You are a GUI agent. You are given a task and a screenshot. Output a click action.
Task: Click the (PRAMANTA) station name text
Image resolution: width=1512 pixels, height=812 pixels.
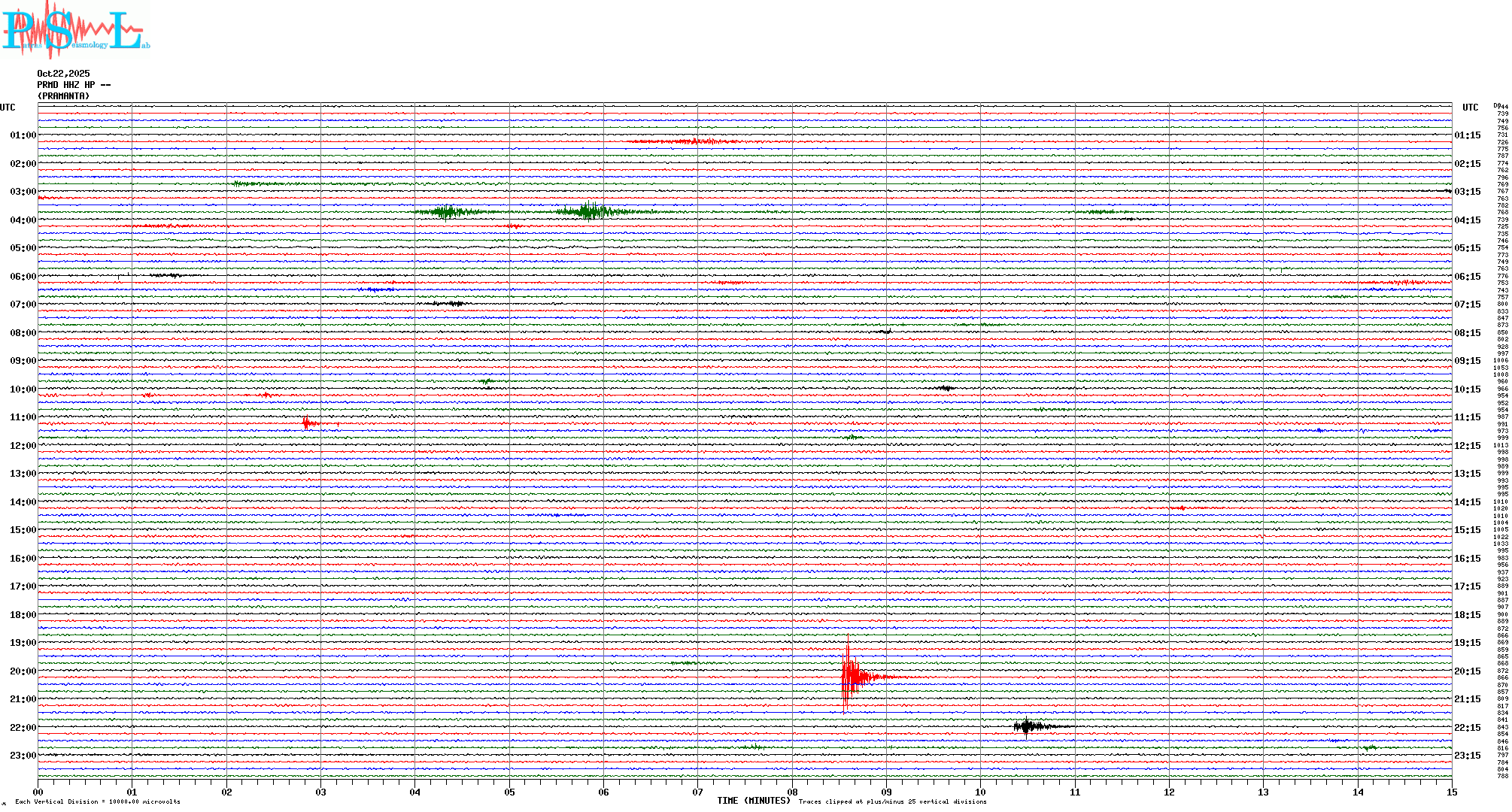(x=63, y=96)
